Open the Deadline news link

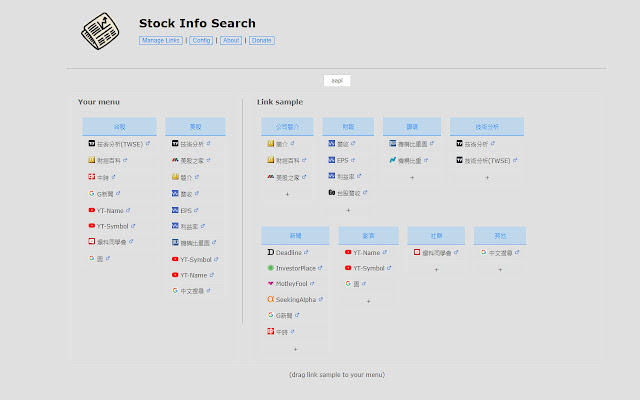[289, 253]
